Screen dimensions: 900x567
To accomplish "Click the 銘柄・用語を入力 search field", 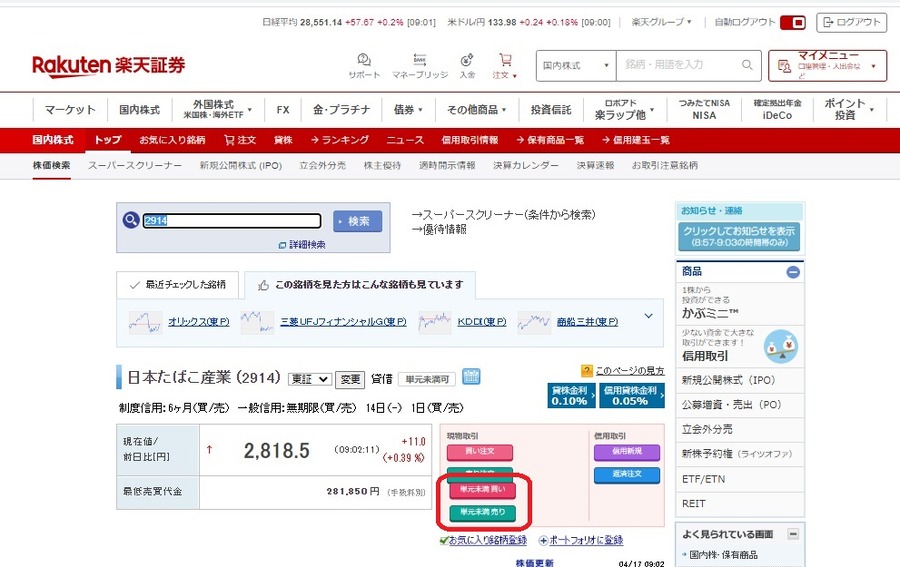I will pyautogui.click(x=679, y=65).
